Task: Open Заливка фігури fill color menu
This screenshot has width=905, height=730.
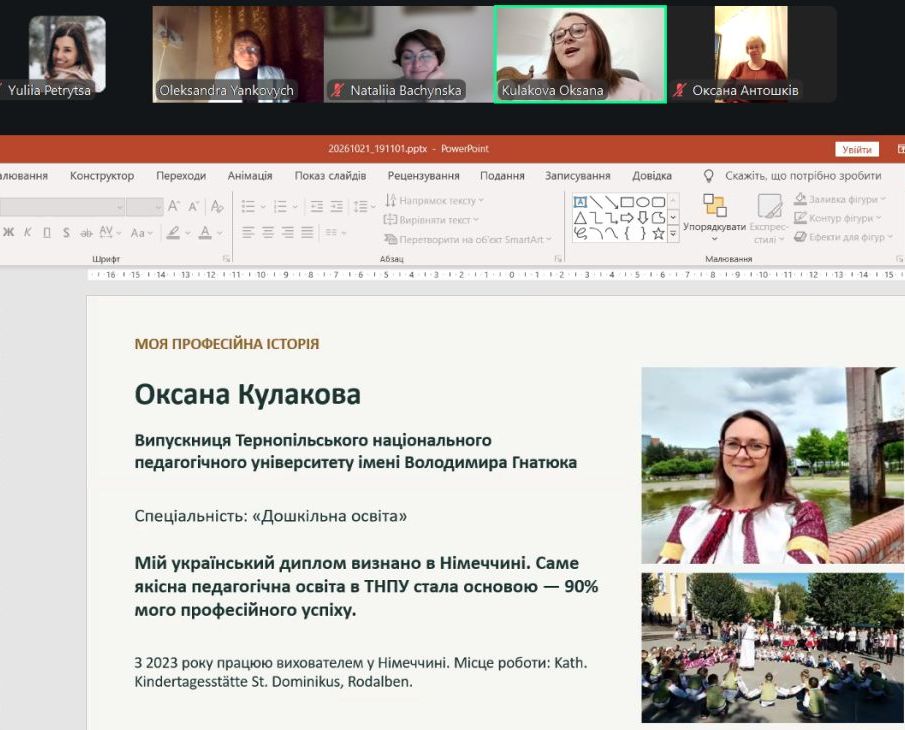Action: coord(839,199)
